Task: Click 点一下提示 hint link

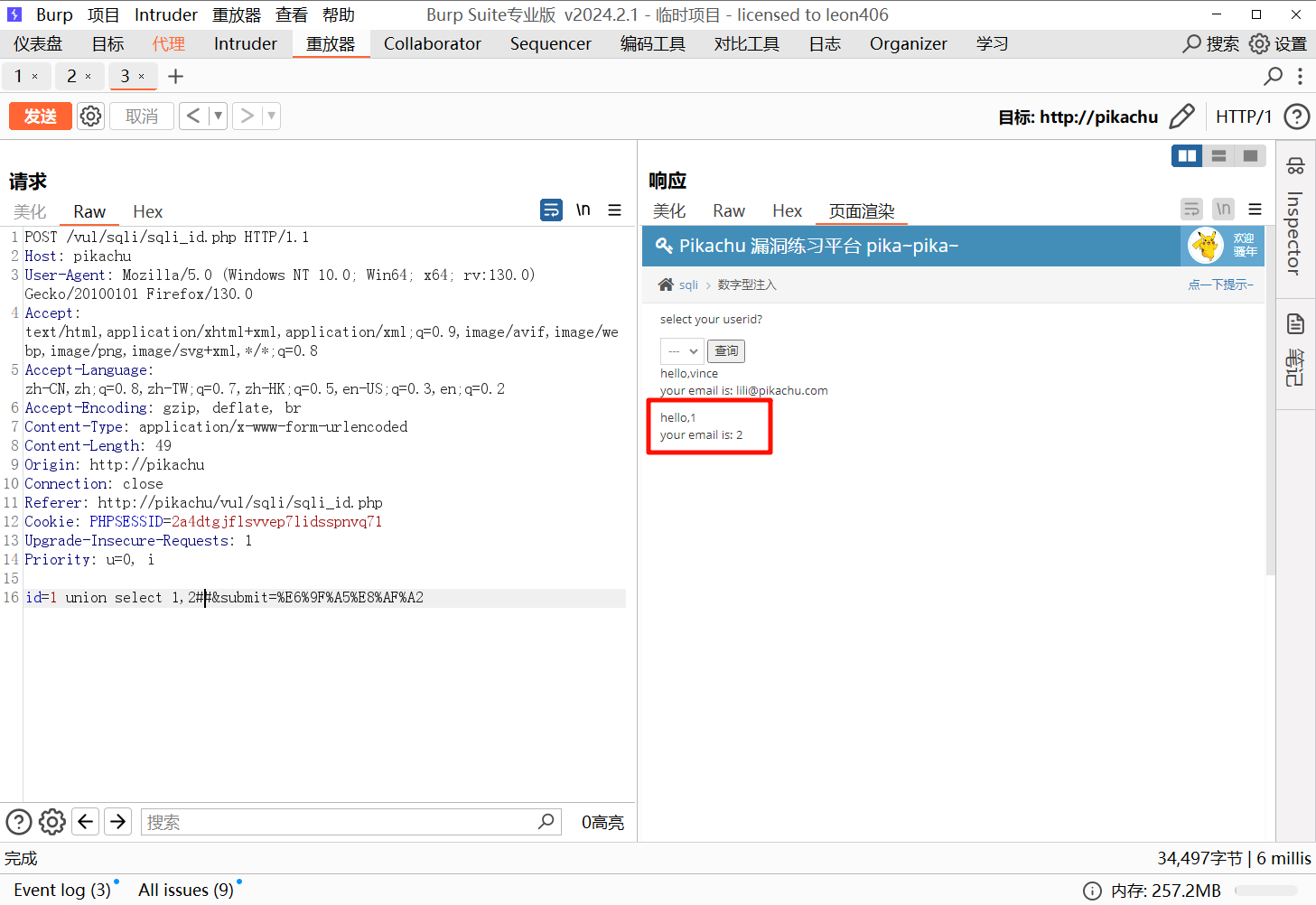Action: pos(1220,285)
